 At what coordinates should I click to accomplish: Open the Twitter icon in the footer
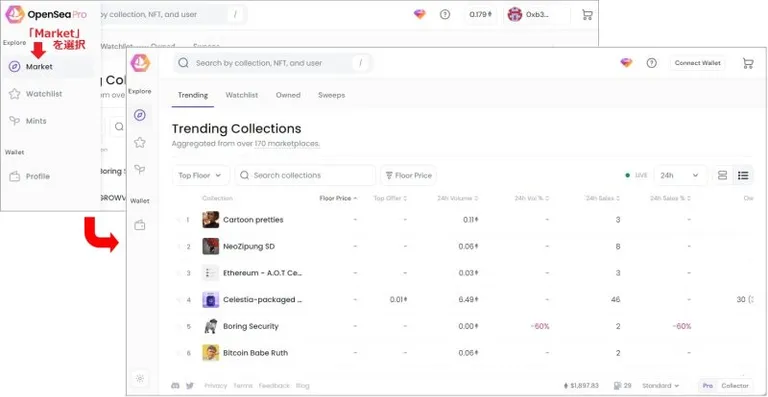[x=190, y=386]
